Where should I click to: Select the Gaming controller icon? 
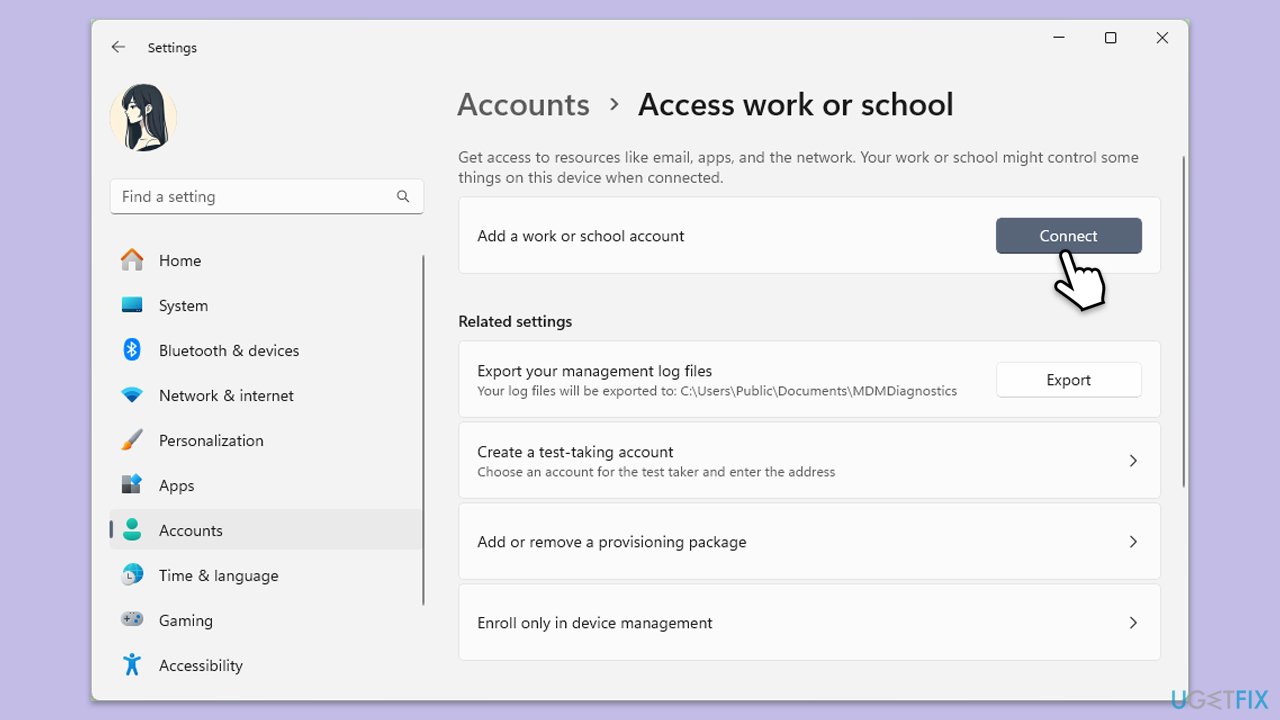[131, 620]
